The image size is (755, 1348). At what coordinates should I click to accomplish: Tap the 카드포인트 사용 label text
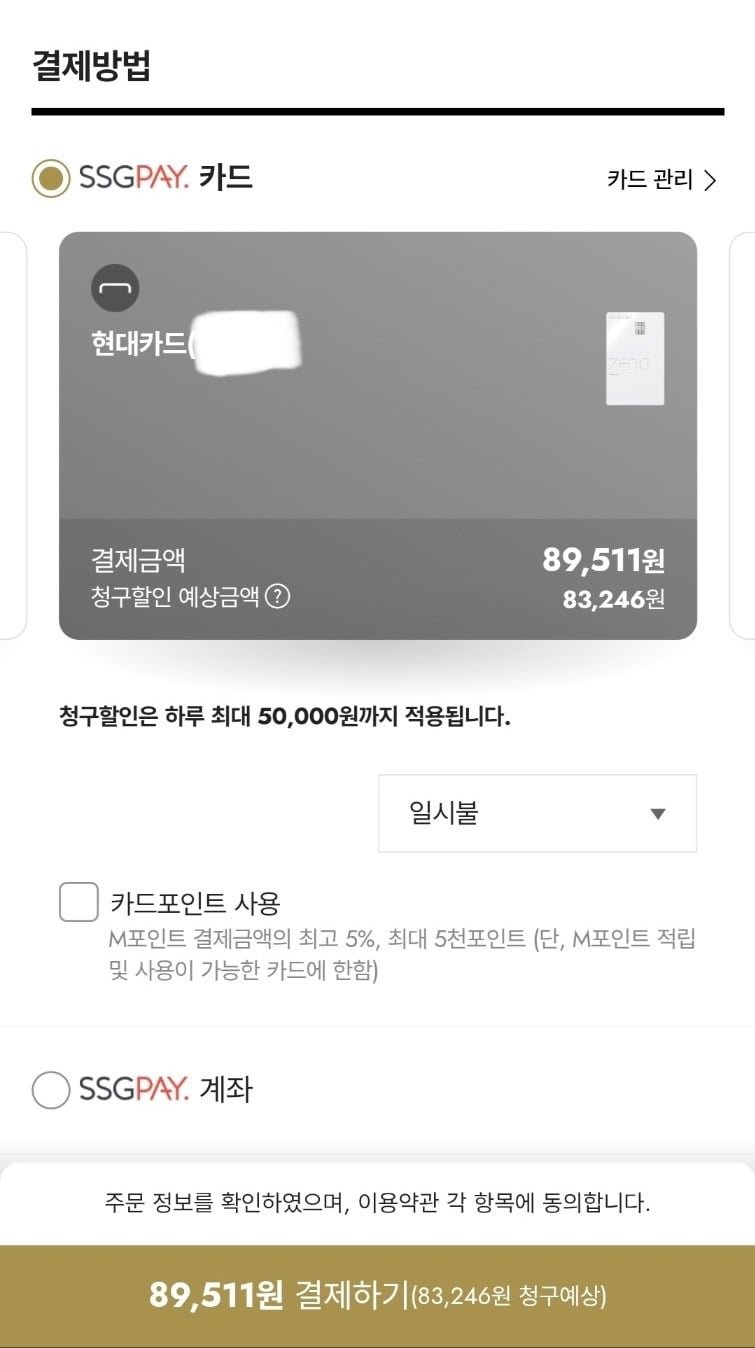(195, 903)
